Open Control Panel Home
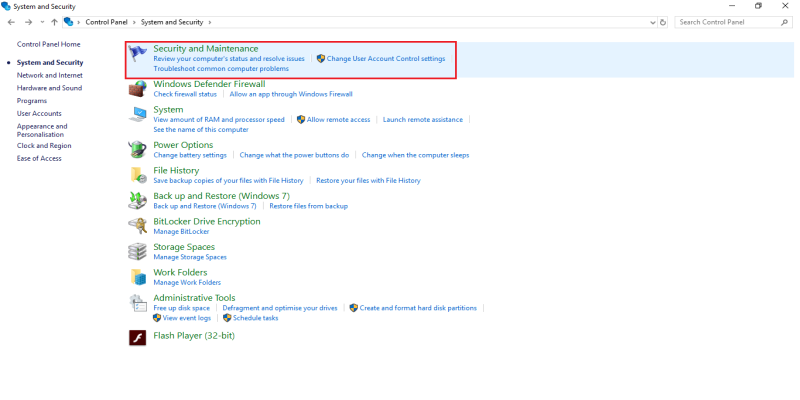Viewport: 800px width, 400px height. [x=48, y=44]
